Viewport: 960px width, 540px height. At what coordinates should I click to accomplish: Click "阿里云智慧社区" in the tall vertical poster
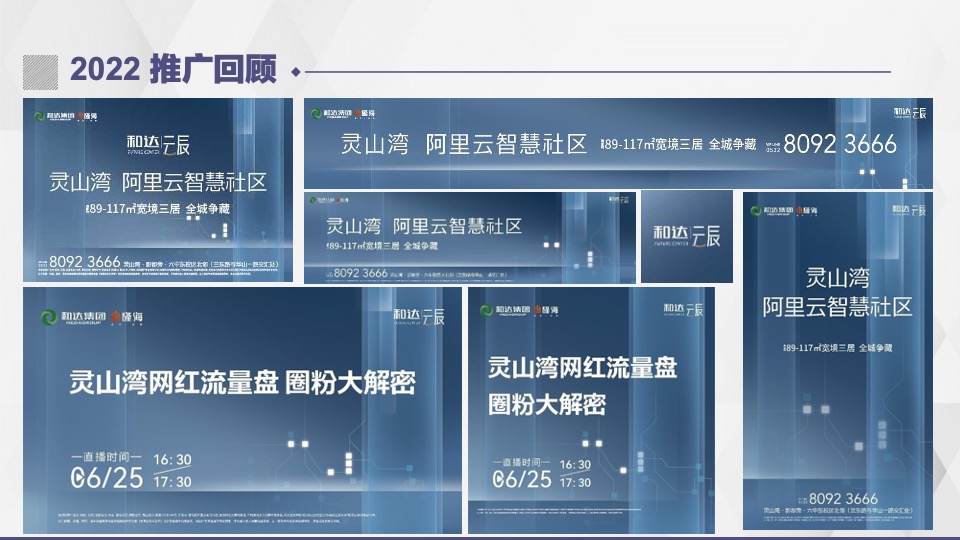tap(837, 307)
